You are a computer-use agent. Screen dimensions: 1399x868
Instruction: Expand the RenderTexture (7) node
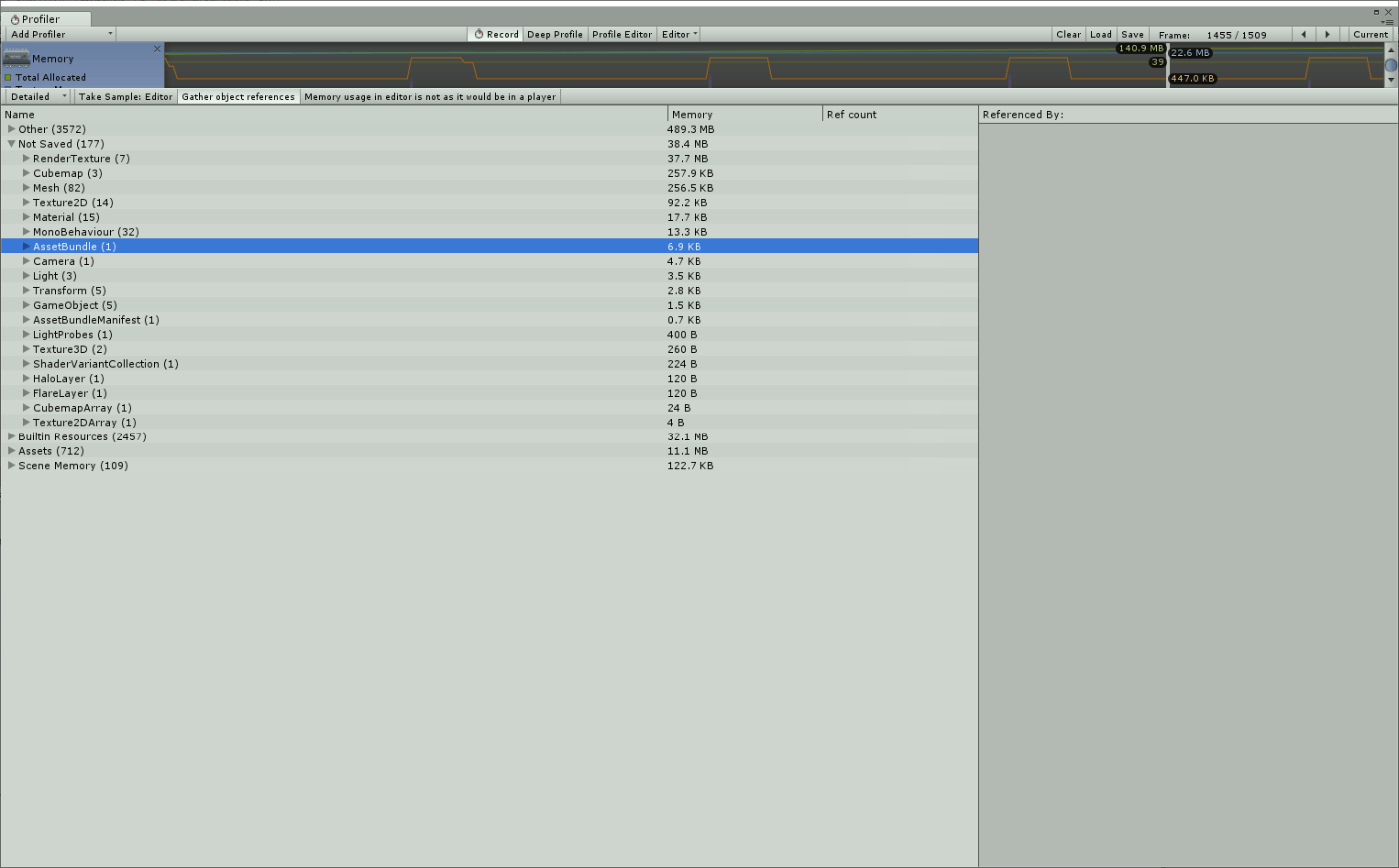point(26,158)
